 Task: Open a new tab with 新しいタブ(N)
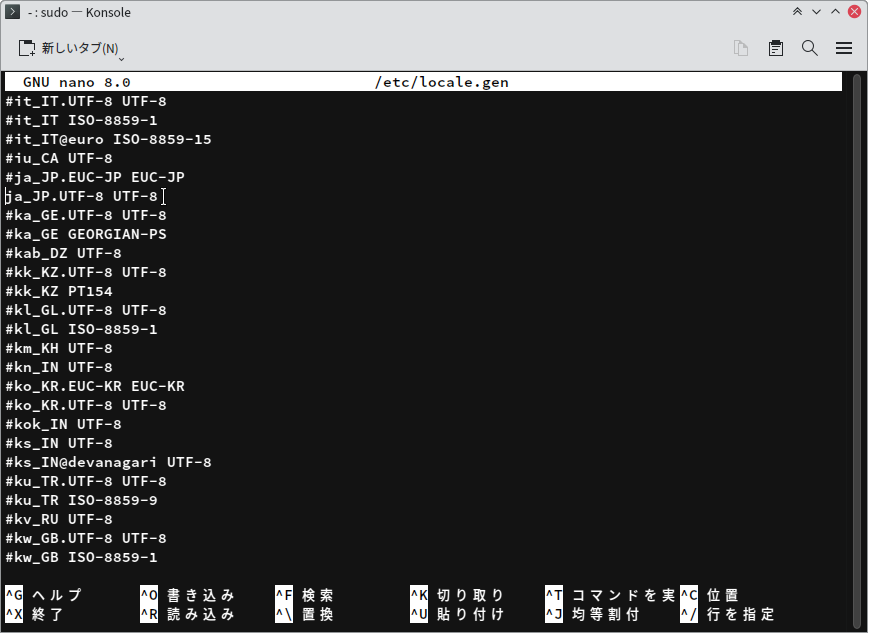coord(68,48)
